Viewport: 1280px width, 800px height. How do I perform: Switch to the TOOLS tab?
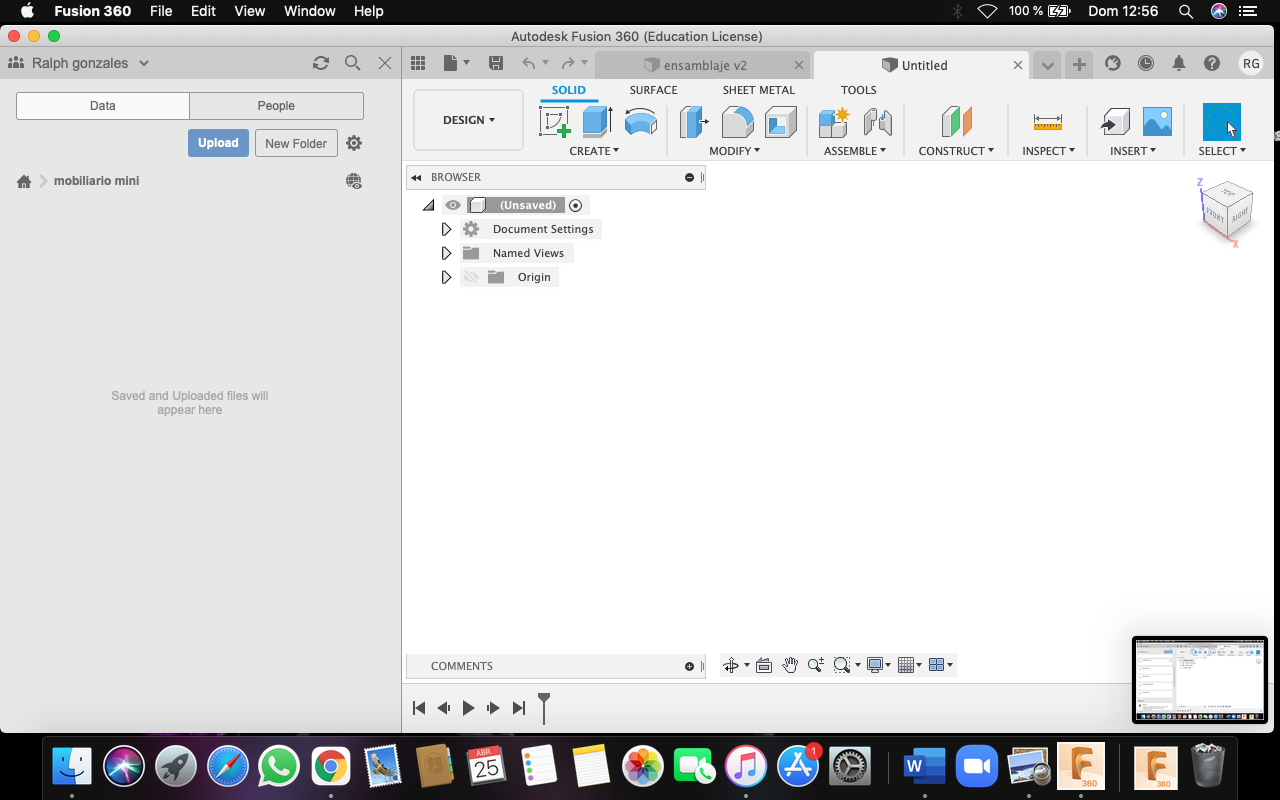click(x=858, y=90)
